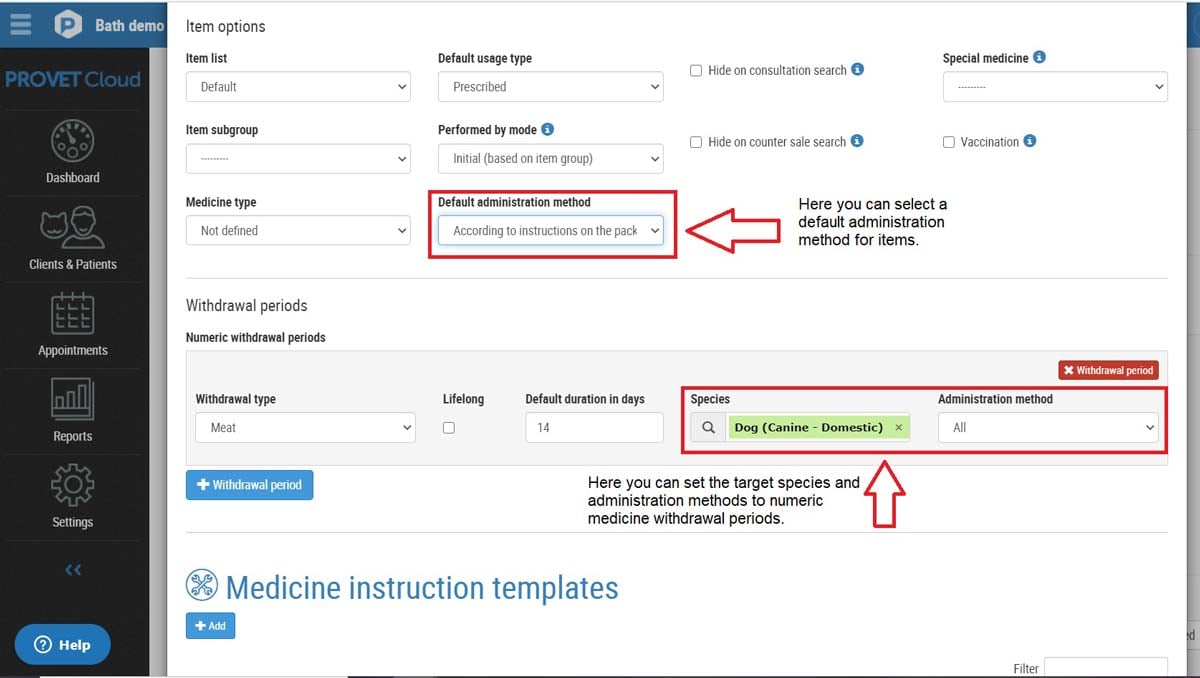Click the blue Withdrawal period add button

pyautogui.click(x=249, y=485)
